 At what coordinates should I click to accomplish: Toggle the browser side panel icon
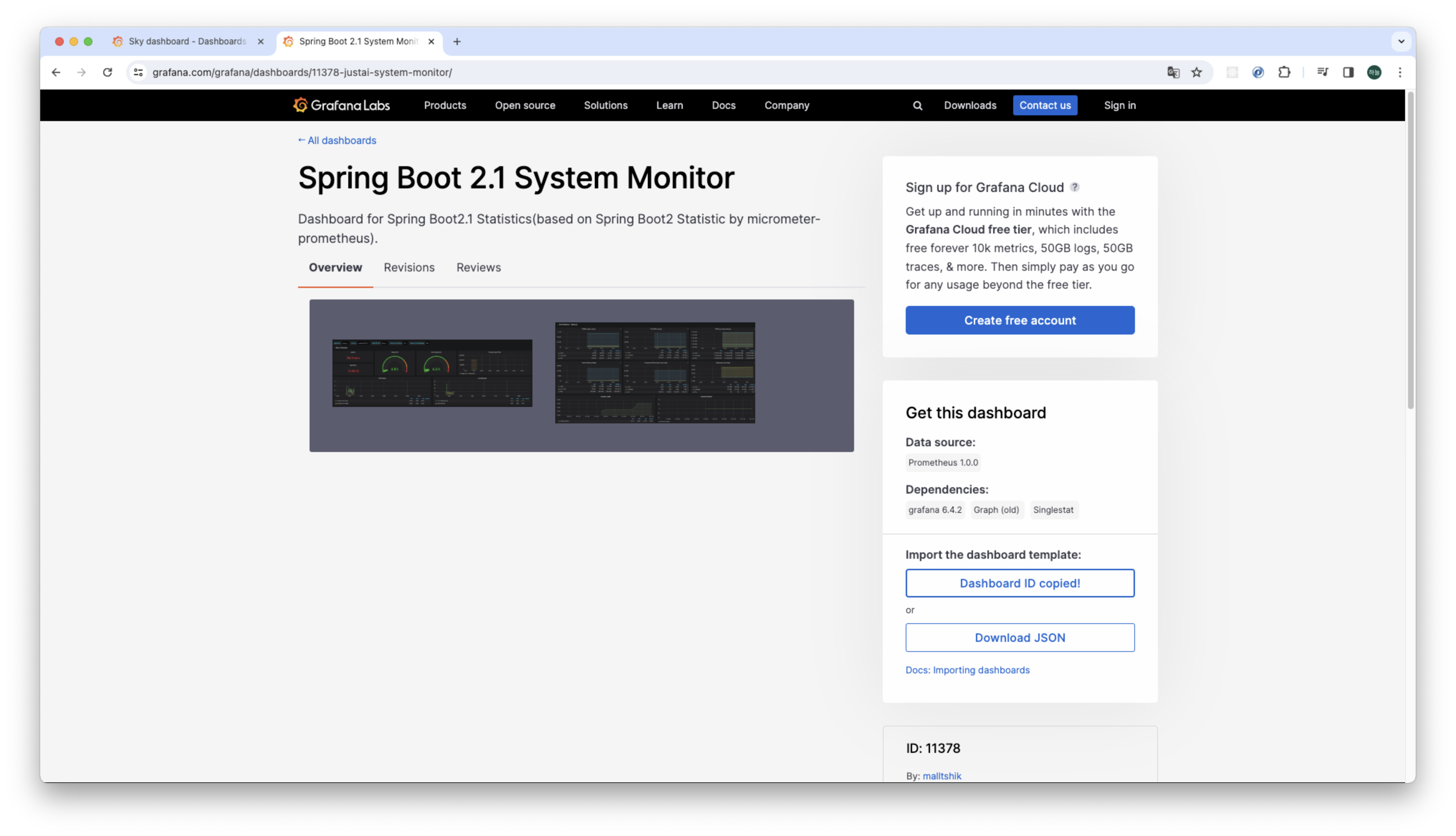pos(1348,72)
